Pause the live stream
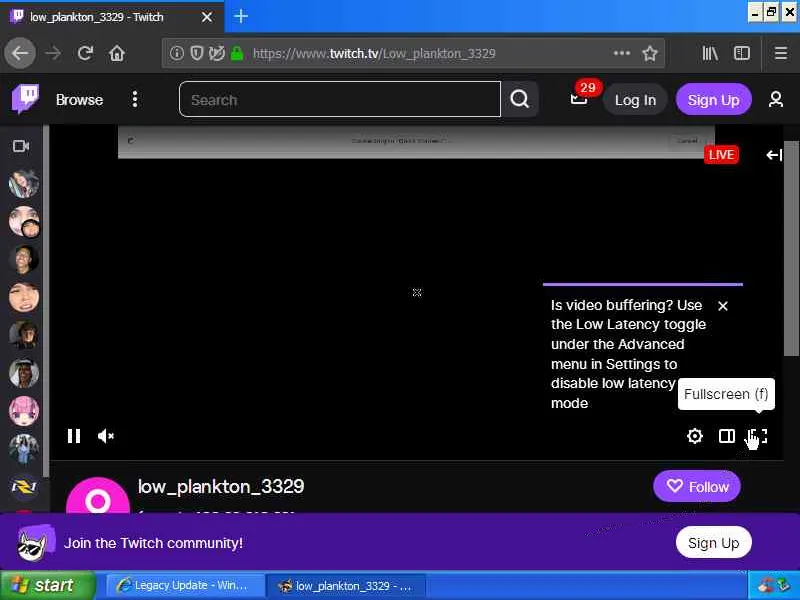 point(74,436)
